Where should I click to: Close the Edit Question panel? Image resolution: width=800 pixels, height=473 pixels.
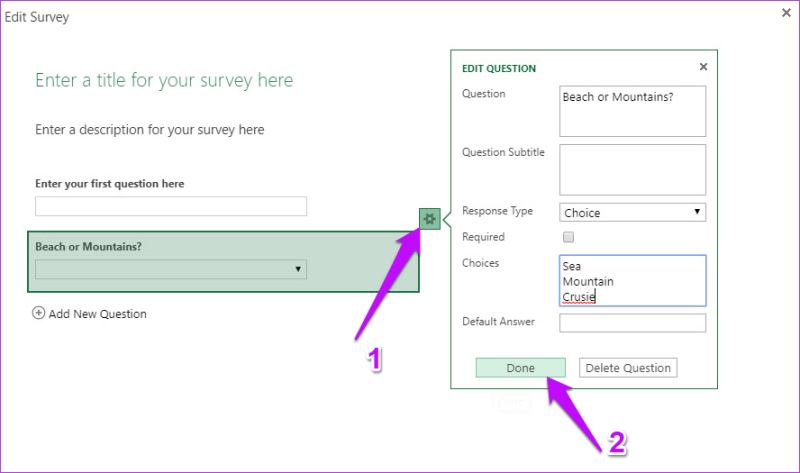703,67
